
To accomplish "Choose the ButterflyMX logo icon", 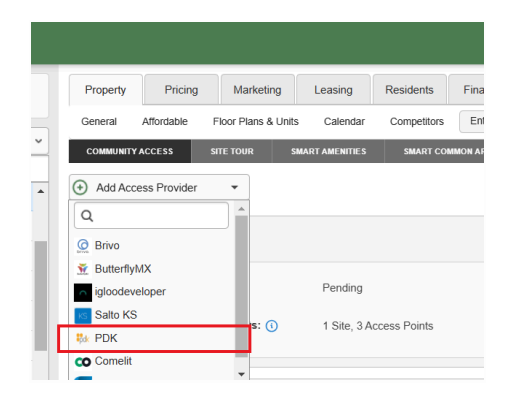I will pyautogui.click(x=83, y=269).
